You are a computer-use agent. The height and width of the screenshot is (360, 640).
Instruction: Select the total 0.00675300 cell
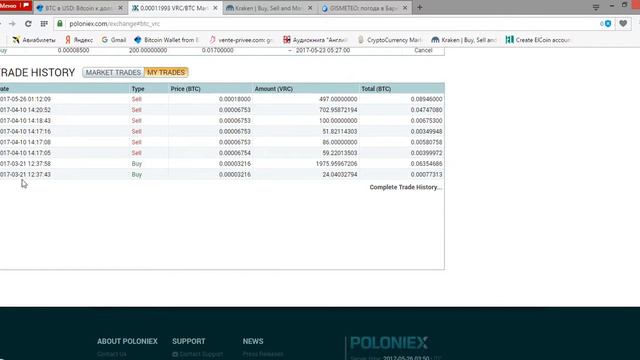426,121
